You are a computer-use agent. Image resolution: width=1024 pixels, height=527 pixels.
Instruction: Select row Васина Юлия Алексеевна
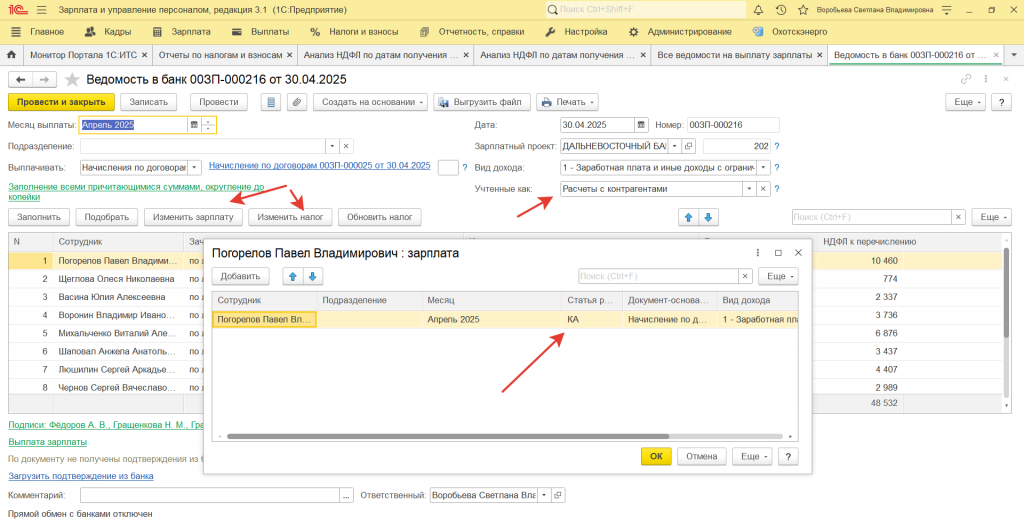click(110, 297)
